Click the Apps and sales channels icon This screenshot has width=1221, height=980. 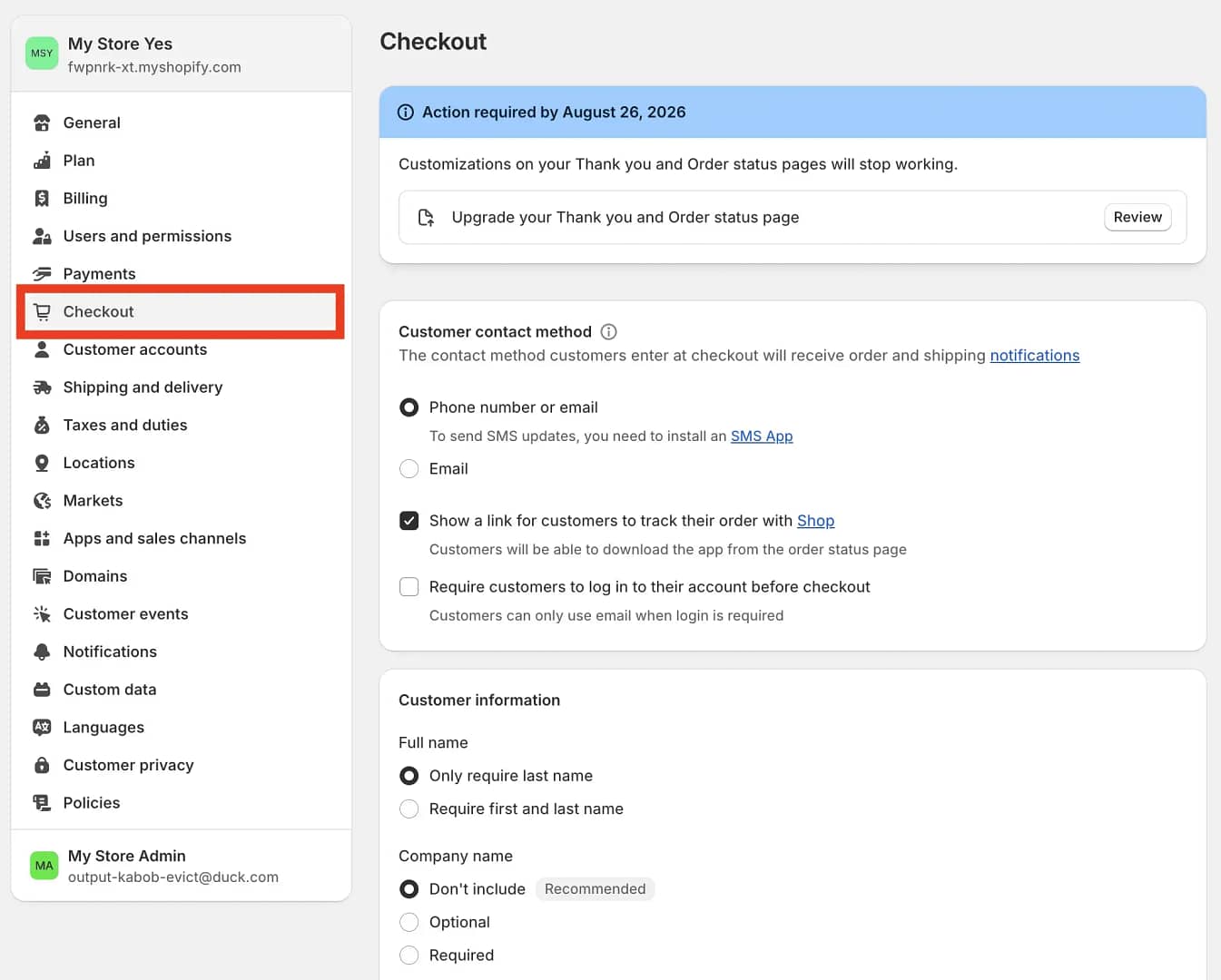(x=42, y=538)
